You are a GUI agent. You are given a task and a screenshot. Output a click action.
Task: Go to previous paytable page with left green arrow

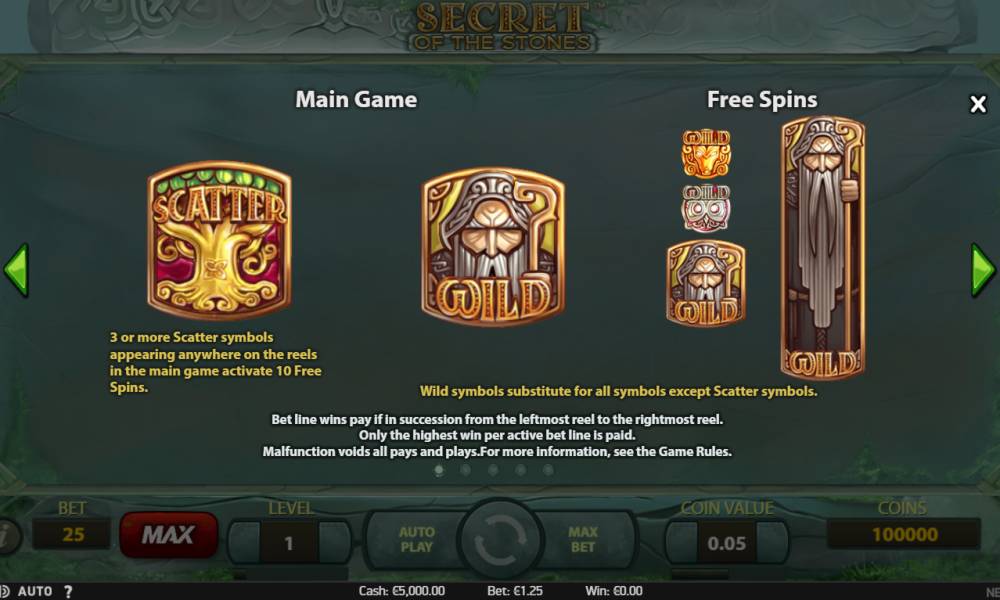click(17, 270)
